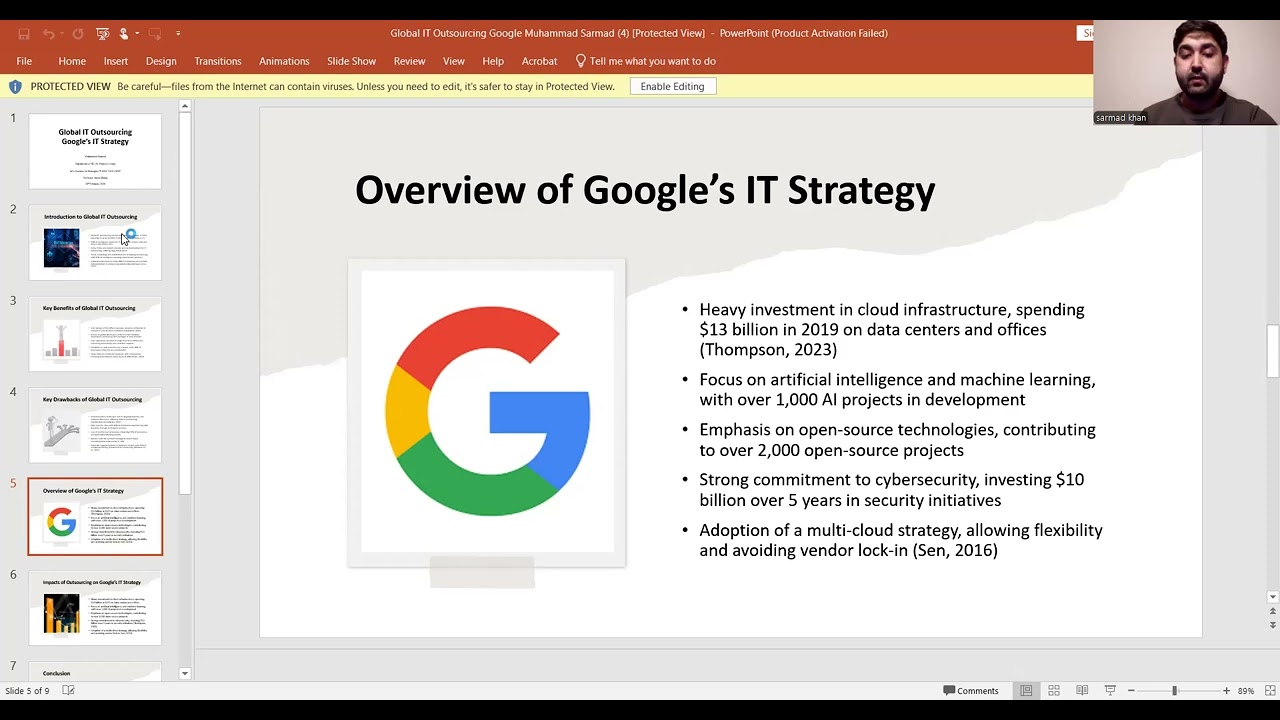Open Undo history dropdown arrow
The height and width of the screenshot is (720, 1280).
point(62,34)
